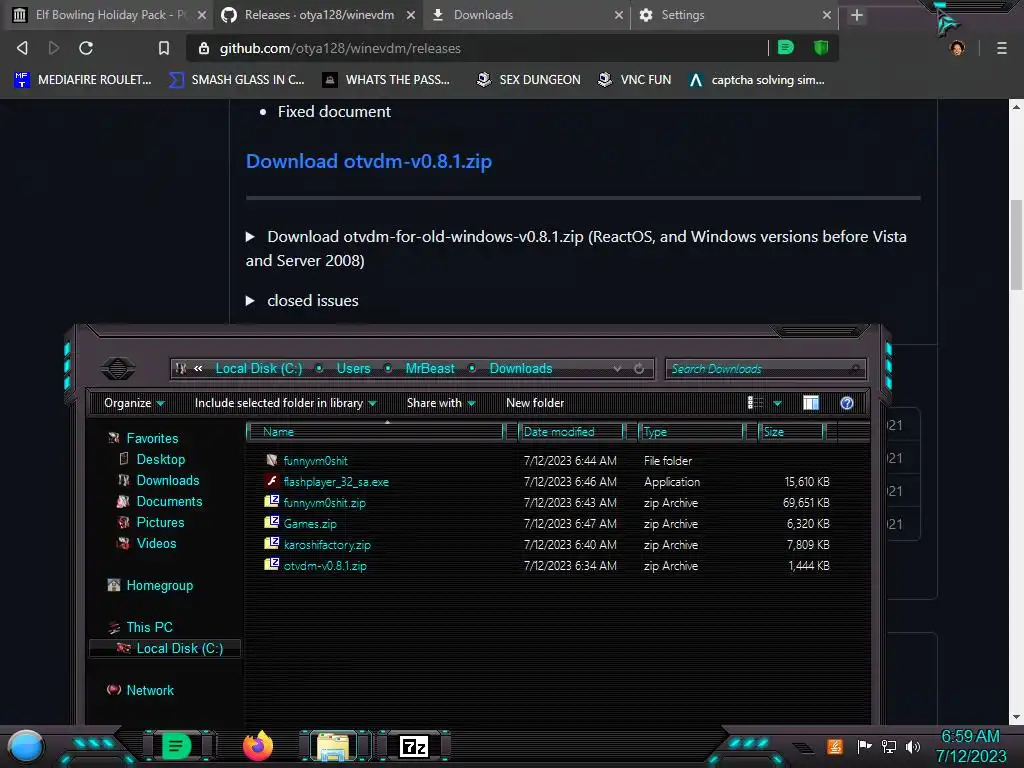Bookmark this page with the bookmark icon
This screenshot has width=1024, height=768.
[x=164, y=48]
